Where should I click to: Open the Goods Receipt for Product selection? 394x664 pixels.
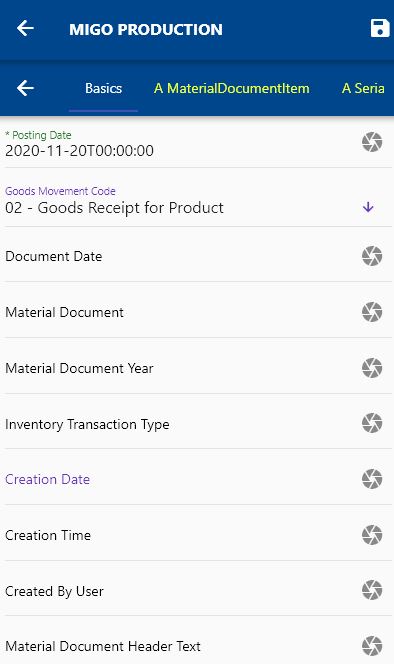pyautogui.click(x=114, y=208)
